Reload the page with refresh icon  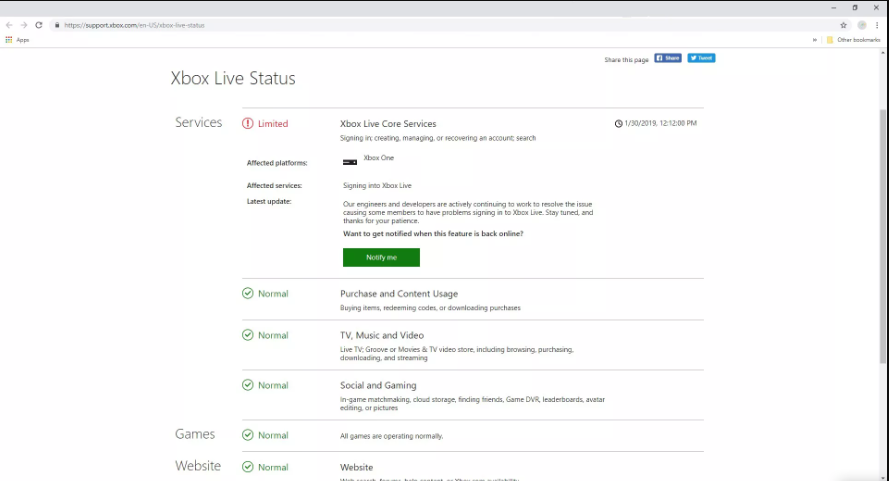[39, 25]
